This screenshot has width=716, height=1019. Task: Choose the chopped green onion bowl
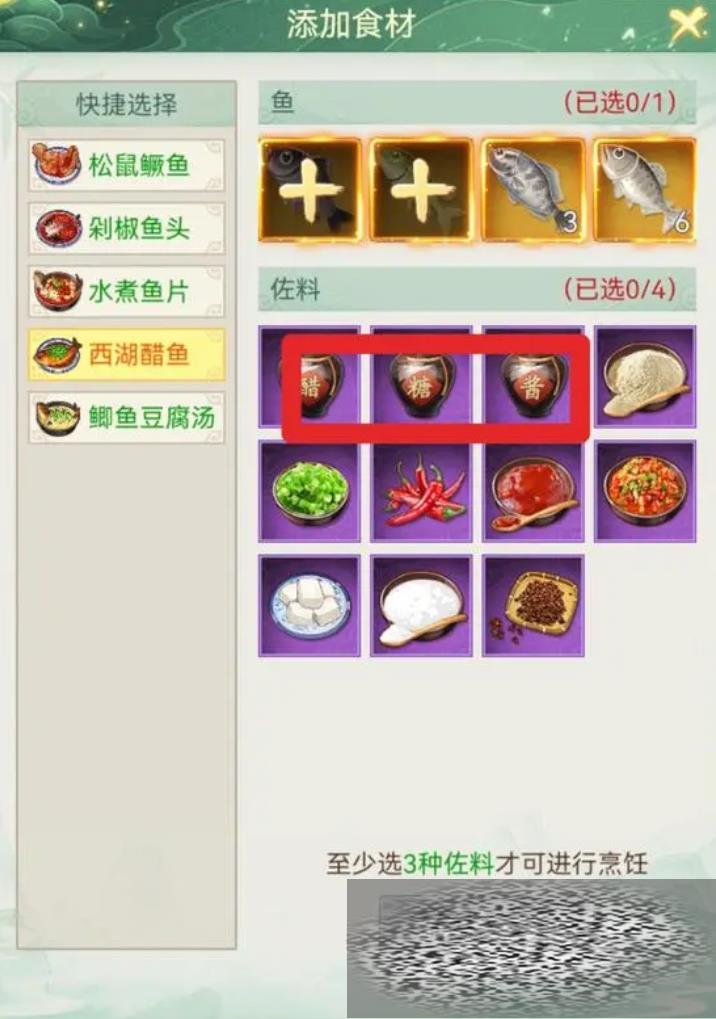coord(309,491)
